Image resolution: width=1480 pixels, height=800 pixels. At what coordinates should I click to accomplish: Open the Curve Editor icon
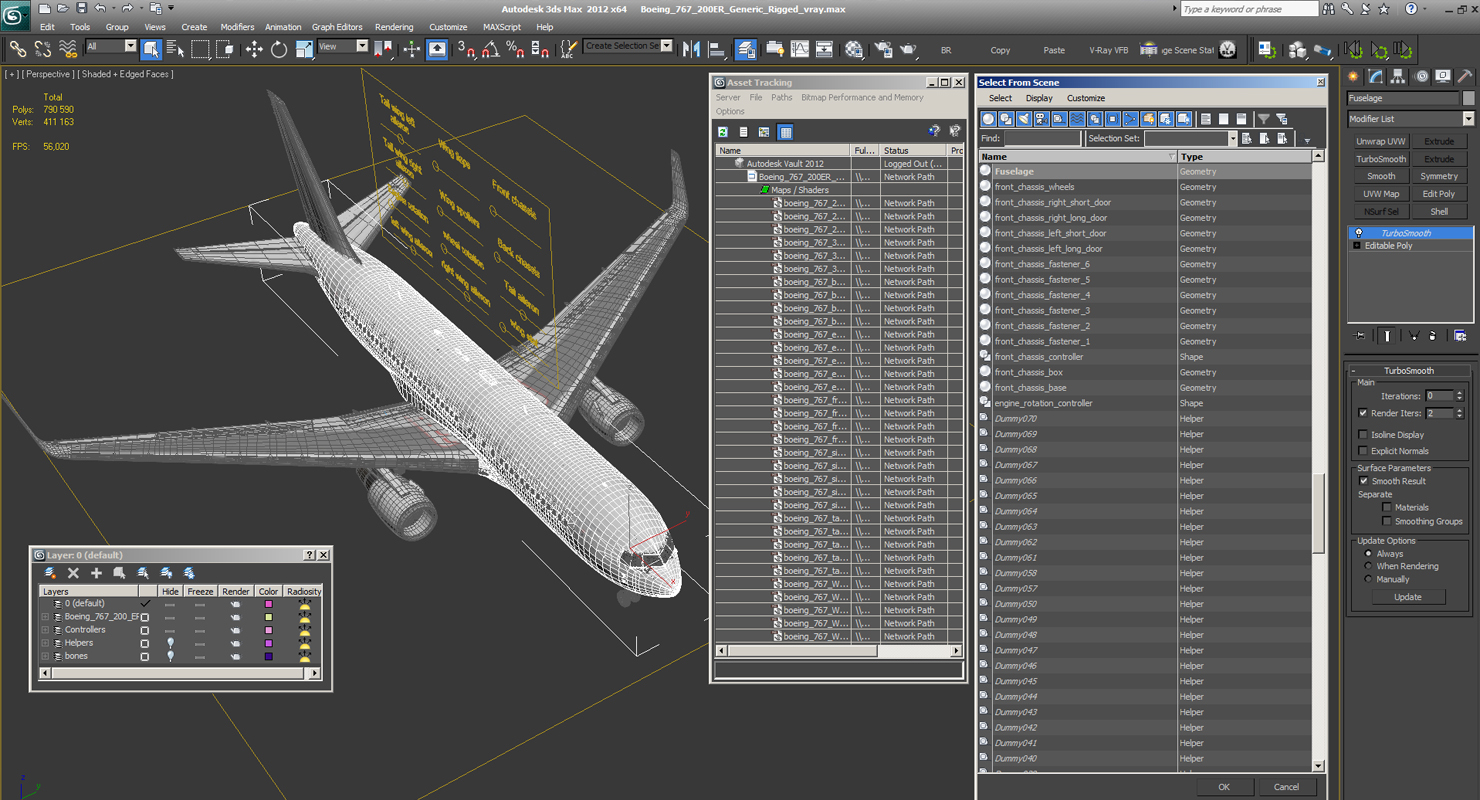(800, 48)
